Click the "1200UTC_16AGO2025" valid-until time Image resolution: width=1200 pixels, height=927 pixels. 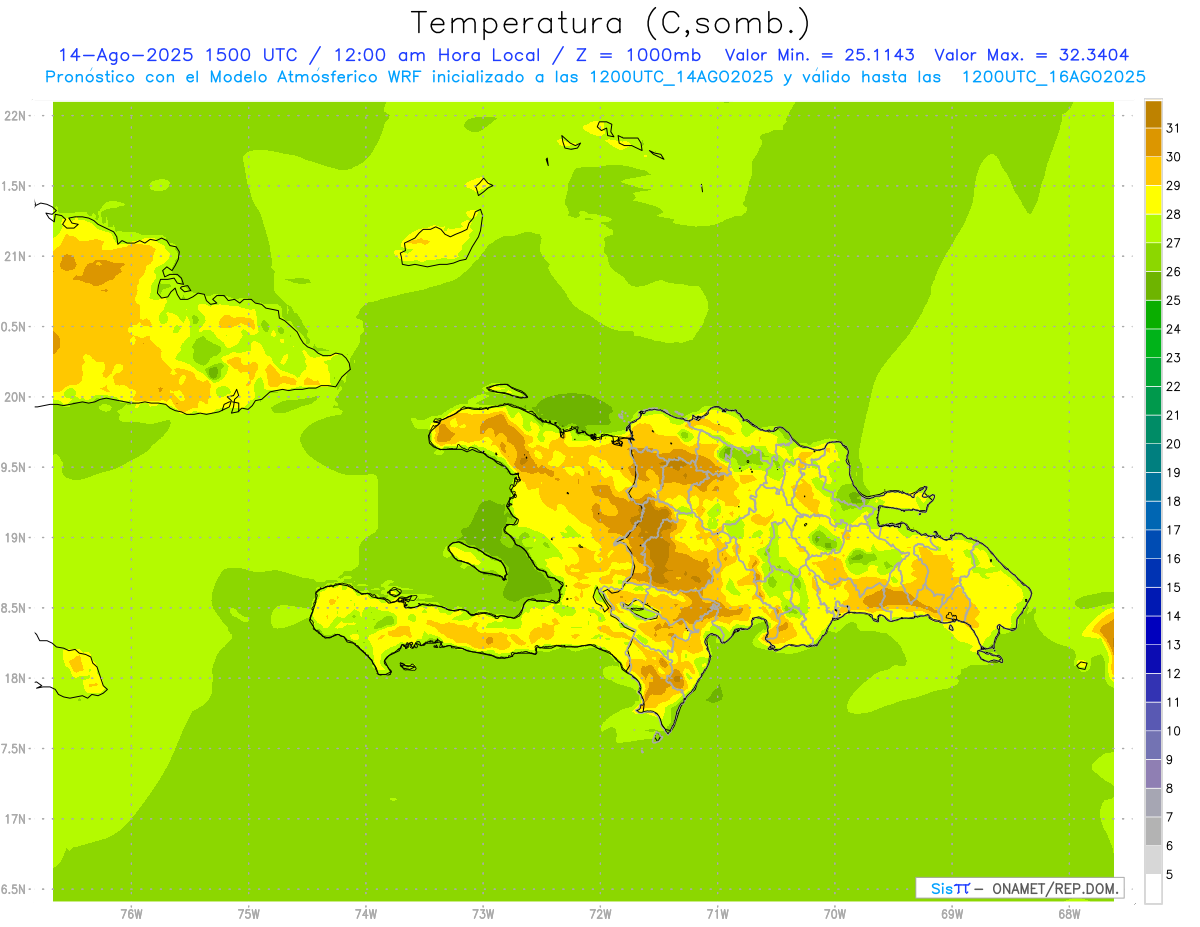pos(1053,77)
